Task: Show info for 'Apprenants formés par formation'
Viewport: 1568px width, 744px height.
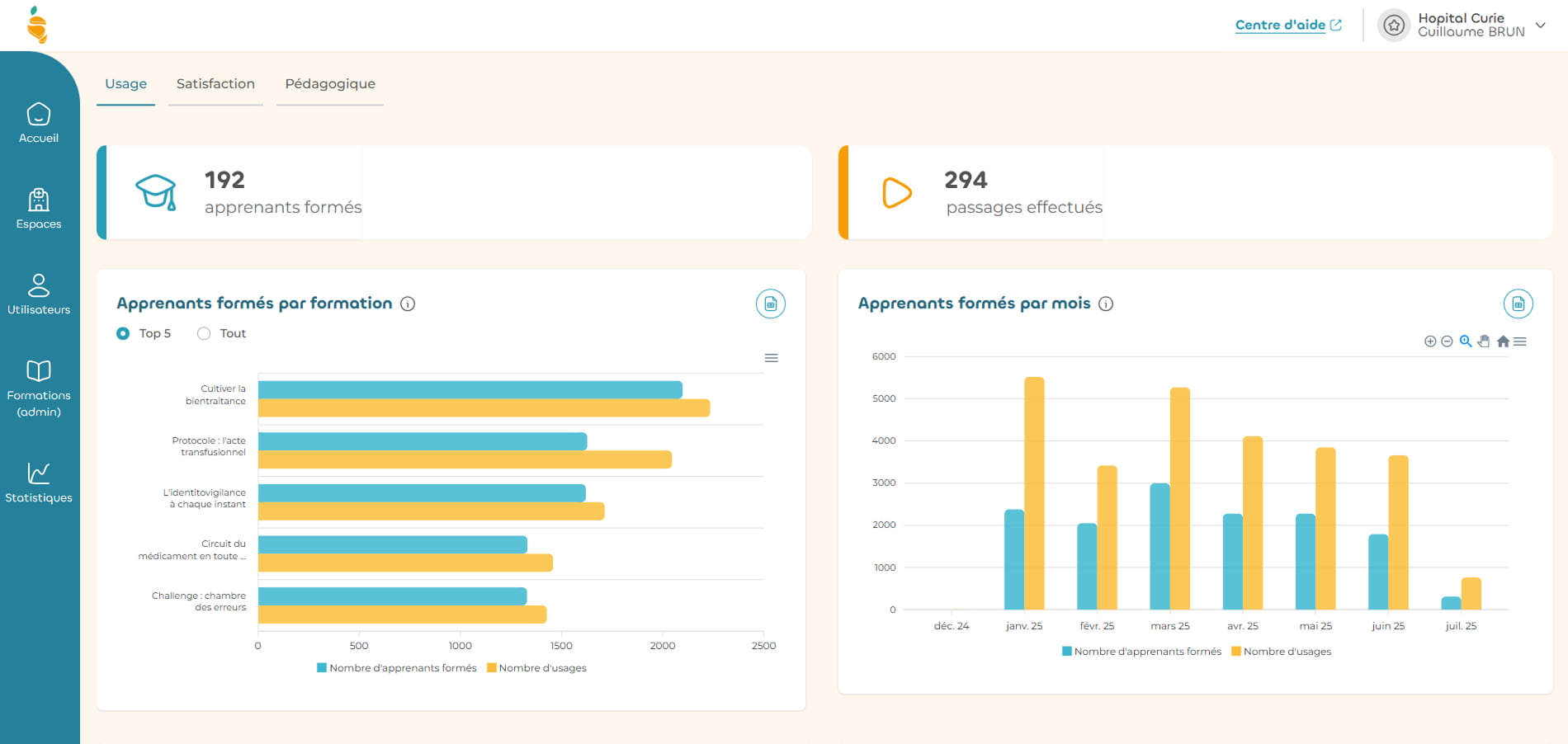Action: click(408, 304)
